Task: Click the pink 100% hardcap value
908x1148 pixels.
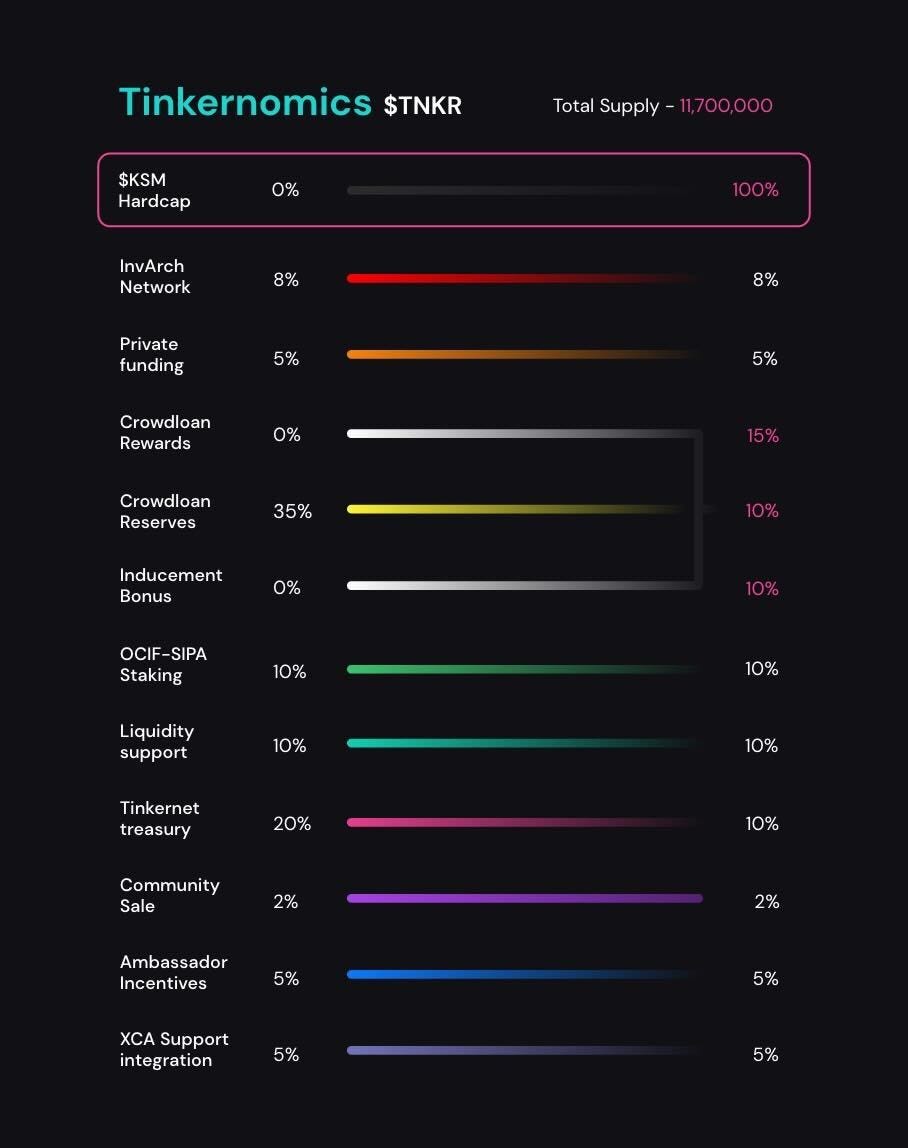Action: tap(755, 190)
